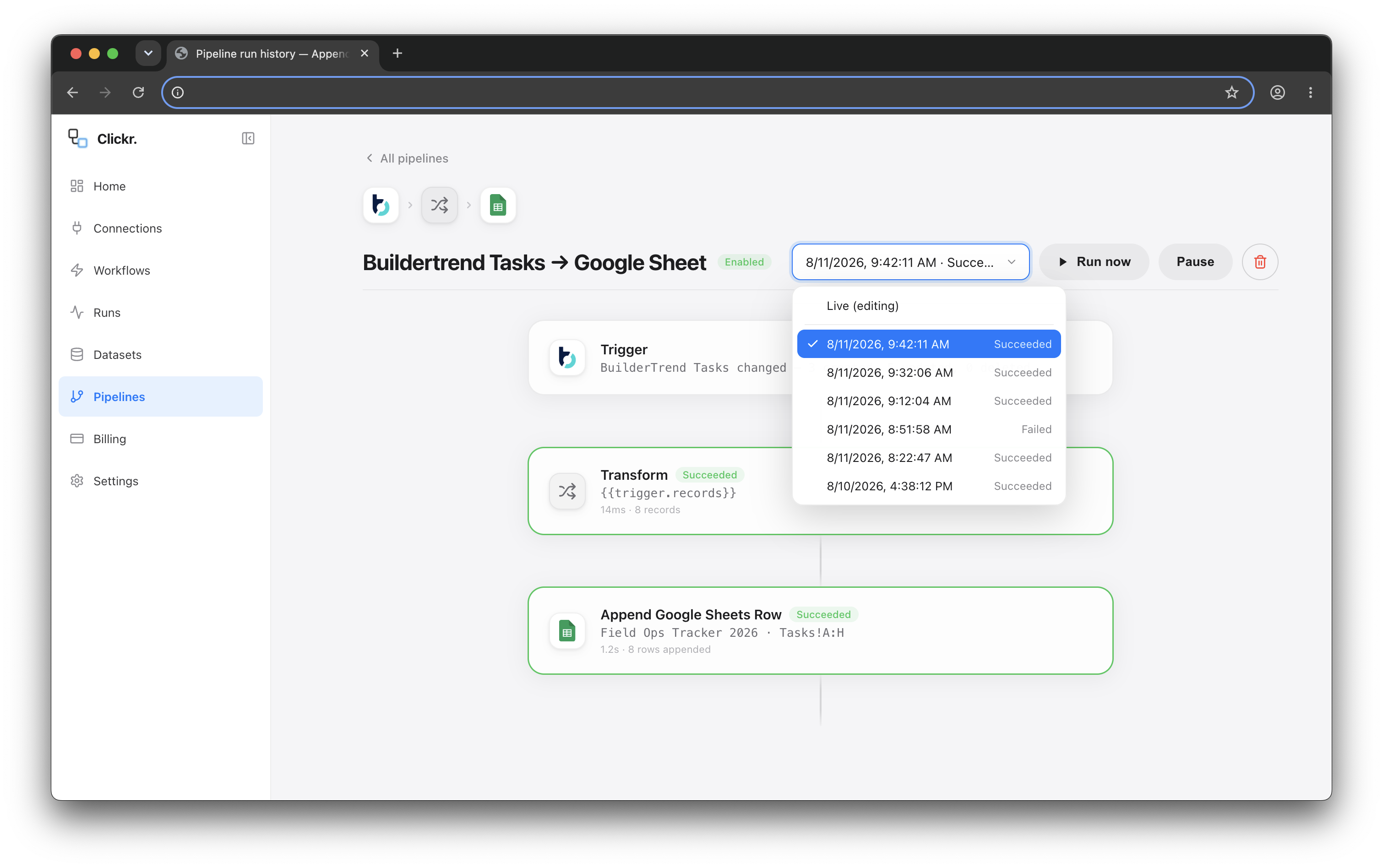Click the Pipelines branch icon
The image size is (1383, 868).
pos(77,396)
